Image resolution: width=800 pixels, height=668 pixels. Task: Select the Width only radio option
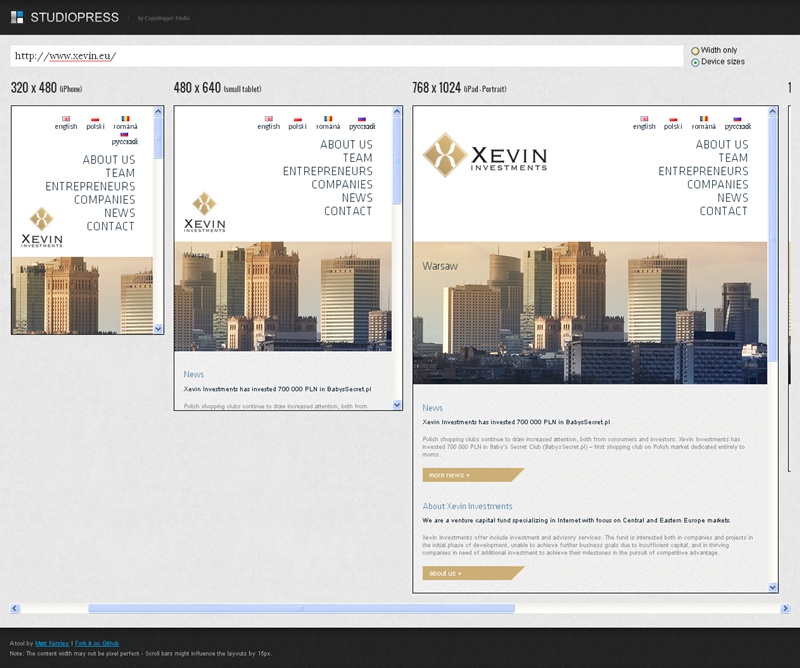tap(695, 50)
